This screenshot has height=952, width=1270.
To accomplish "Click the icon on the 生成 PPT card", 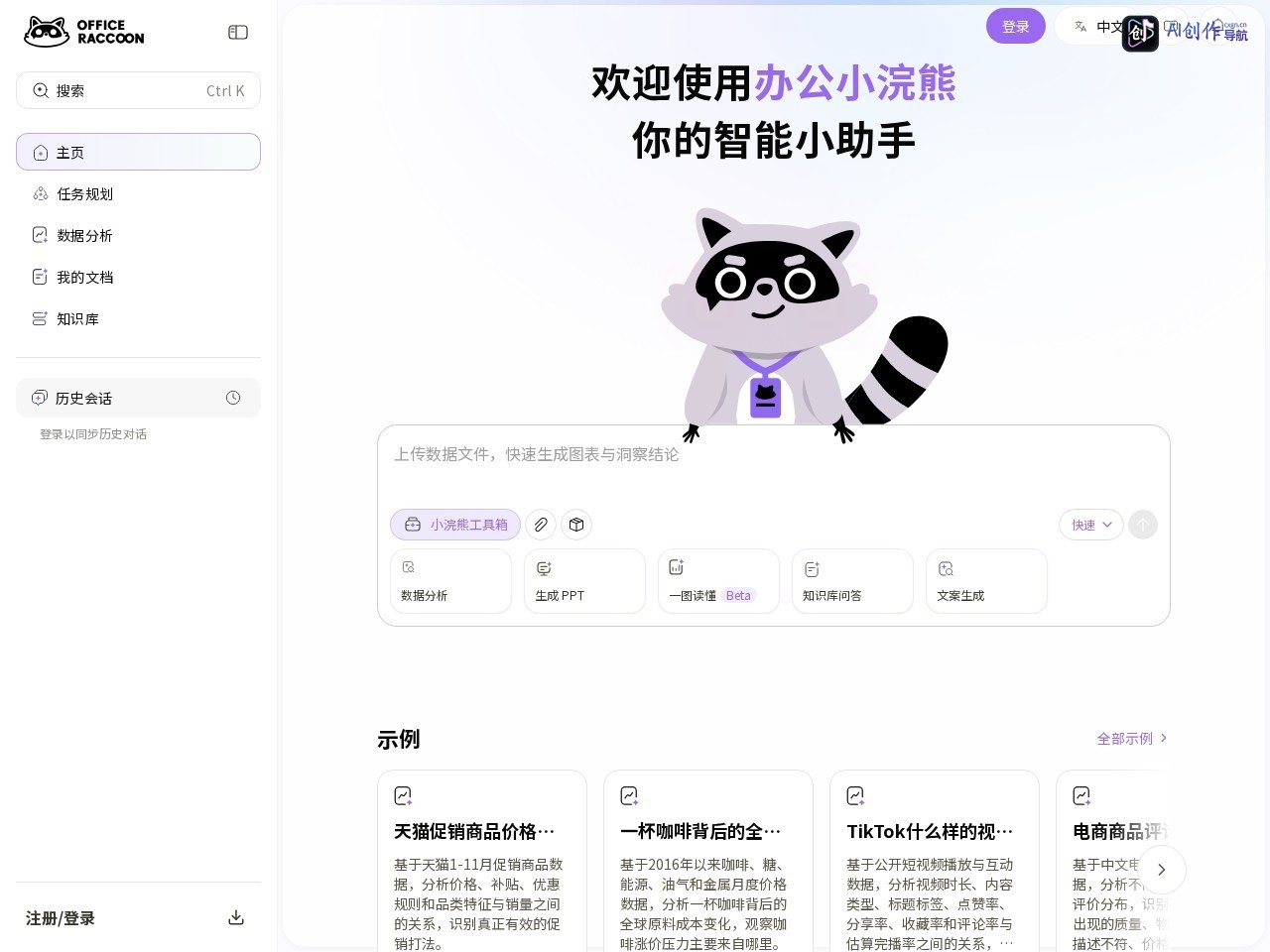I will pyautogui.click(x=544, y=568).
